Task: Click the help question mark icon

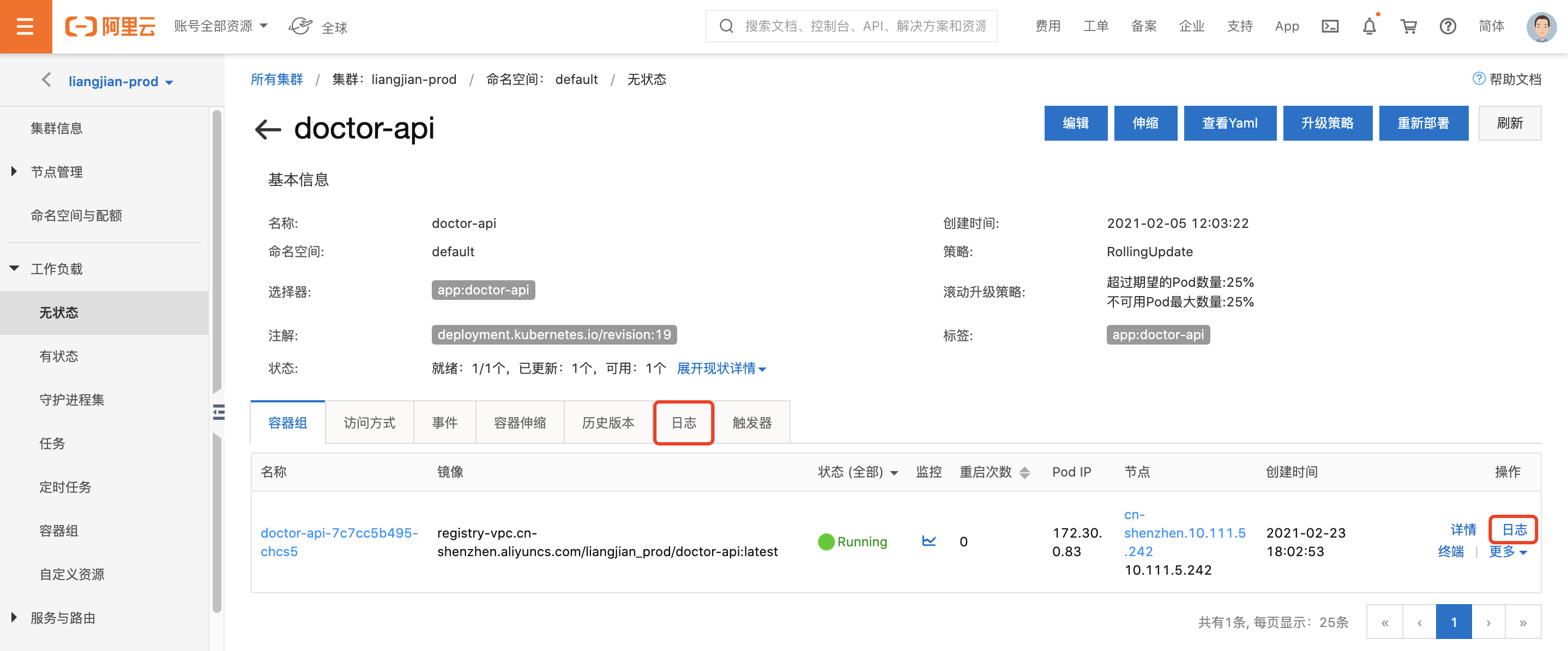Action: (x=1447, y=26)
